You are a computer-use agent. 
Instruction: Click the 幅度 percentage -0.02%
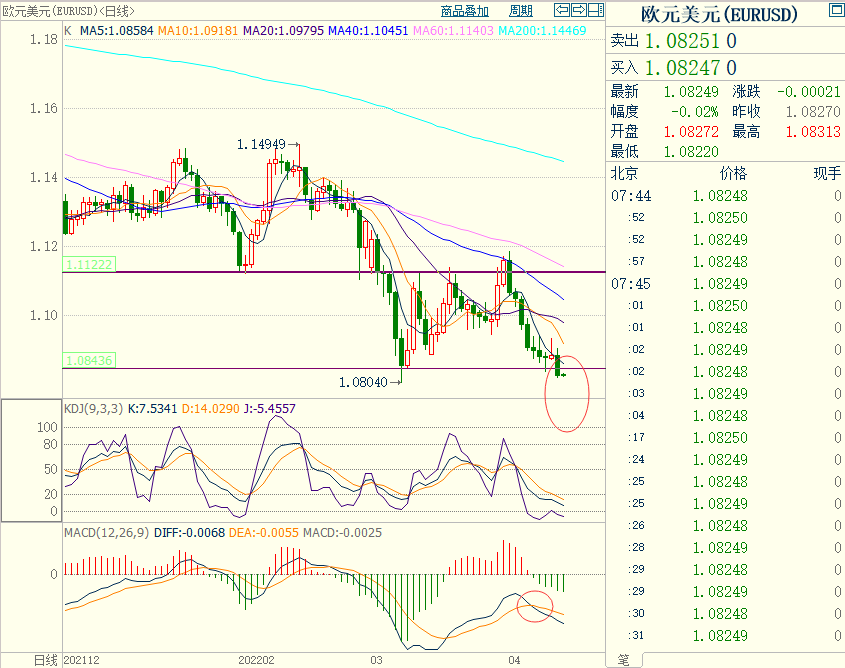[x=695, y=112]
